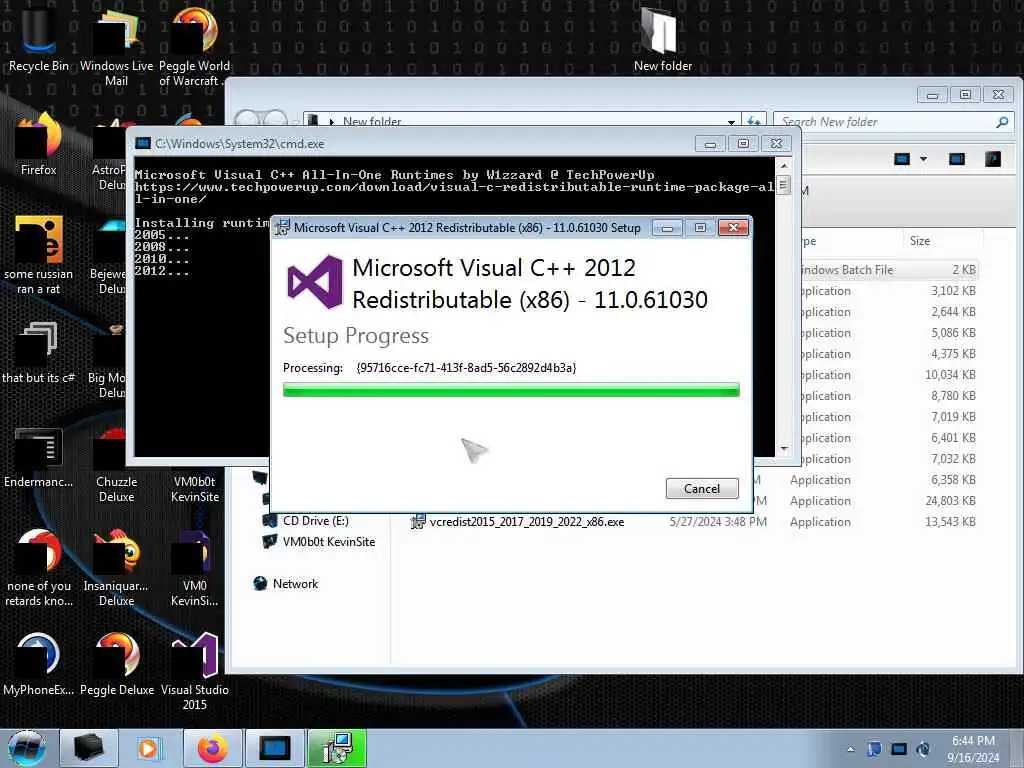The image size is (1024, 768).
Task: Cancel the Visual C++ 2012 setup
Action: tap(702, 488)
